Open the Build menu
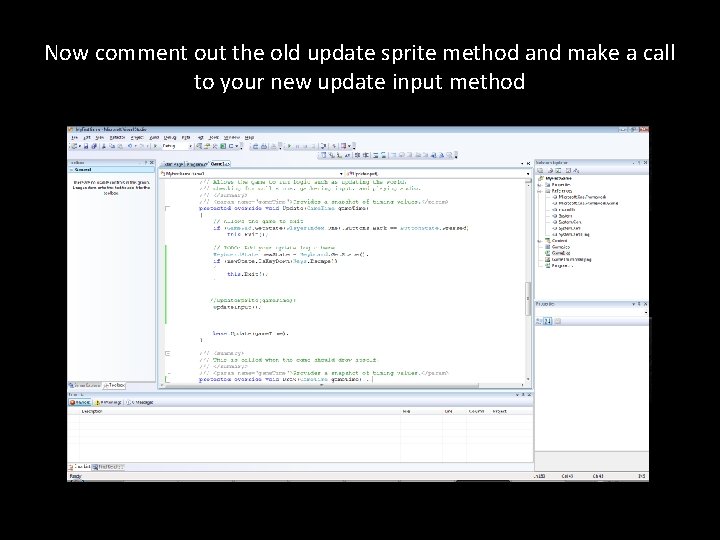Viewport: 720px width, 540px height. coord(154,137)
